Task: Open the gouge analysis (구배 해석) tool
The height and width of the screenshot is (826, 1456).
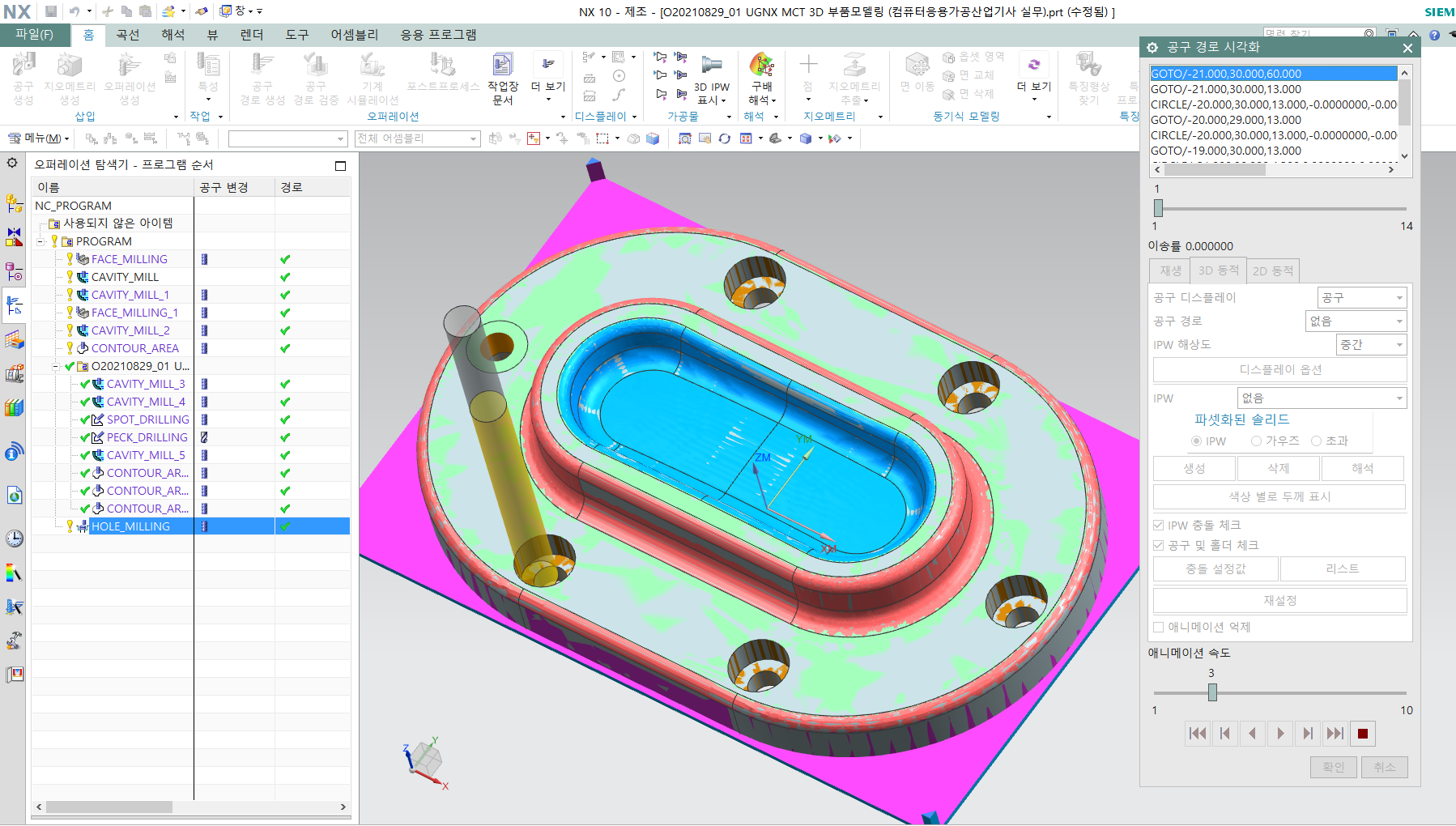Action: (x=761, y=65)
